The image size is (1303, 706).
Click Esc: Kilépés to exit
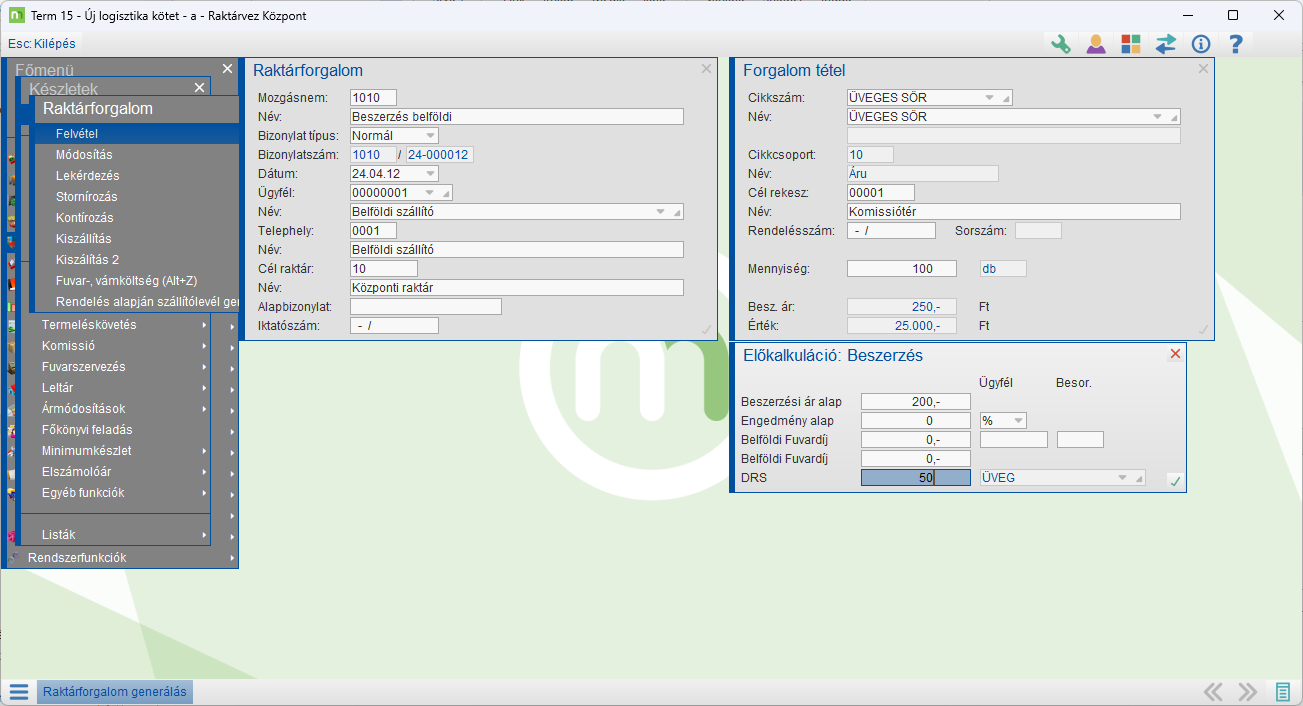(42, 44)
